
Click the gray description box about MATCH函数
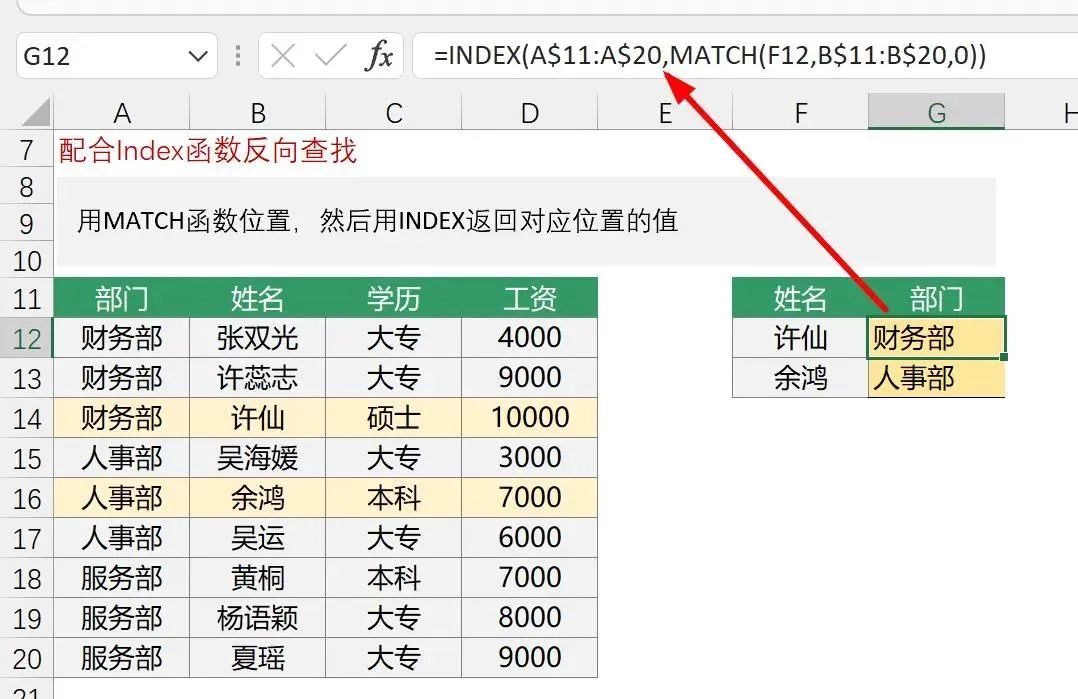tap(525, 221)
